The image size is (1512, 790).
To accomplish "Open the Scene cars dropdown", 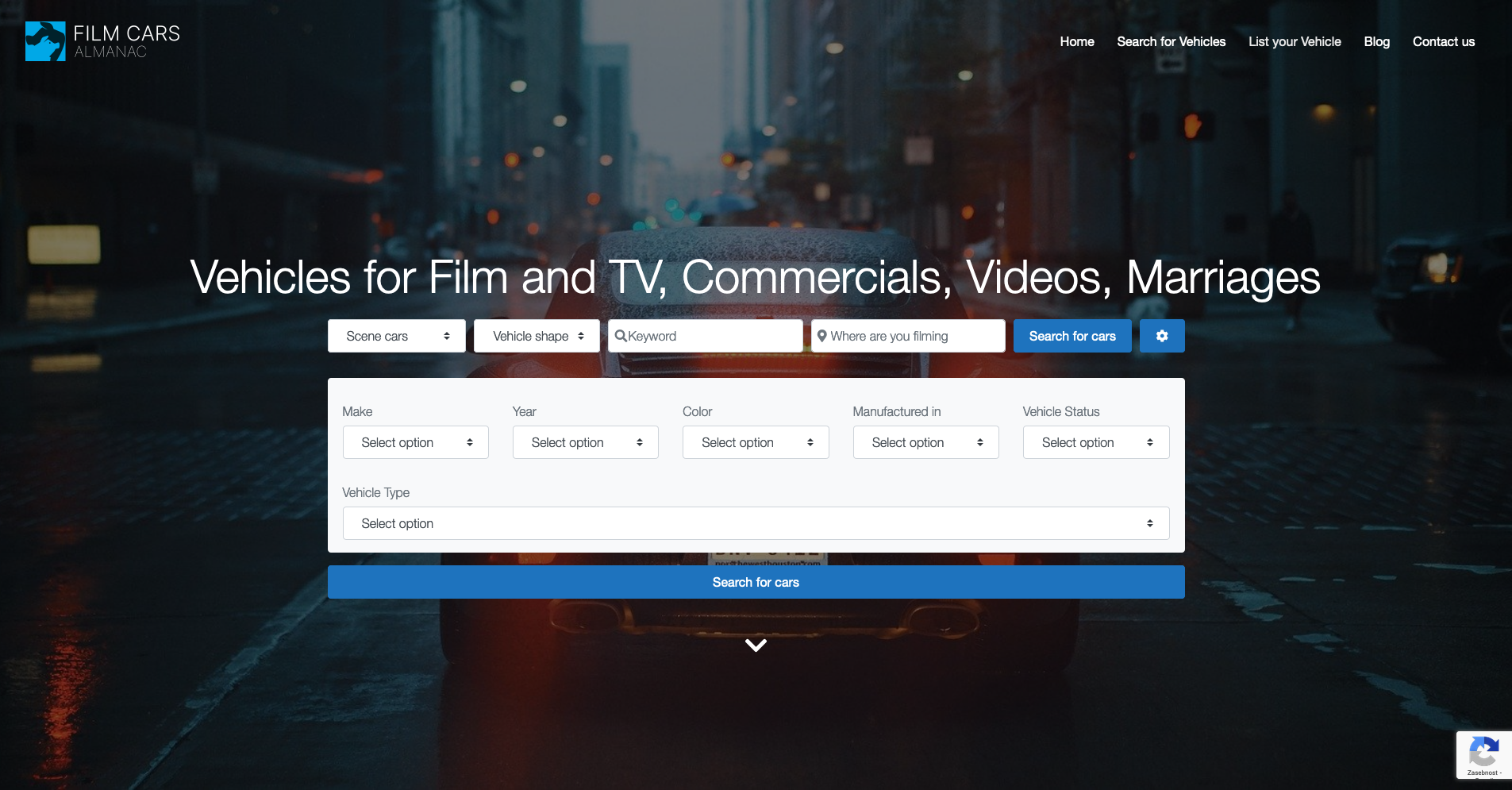I will 396,336.
